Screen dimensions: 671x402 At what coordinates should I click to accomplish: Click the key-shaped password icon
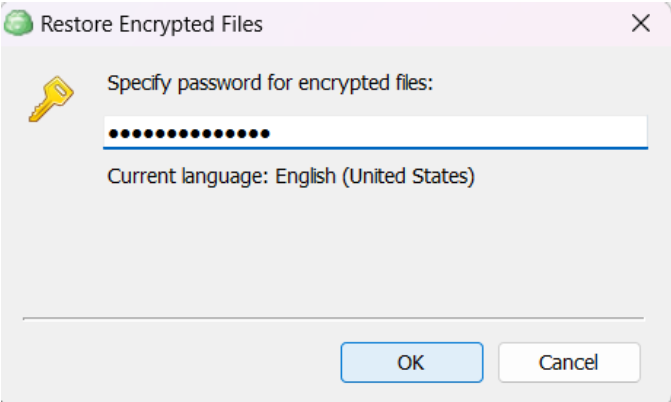click(49, 98)
